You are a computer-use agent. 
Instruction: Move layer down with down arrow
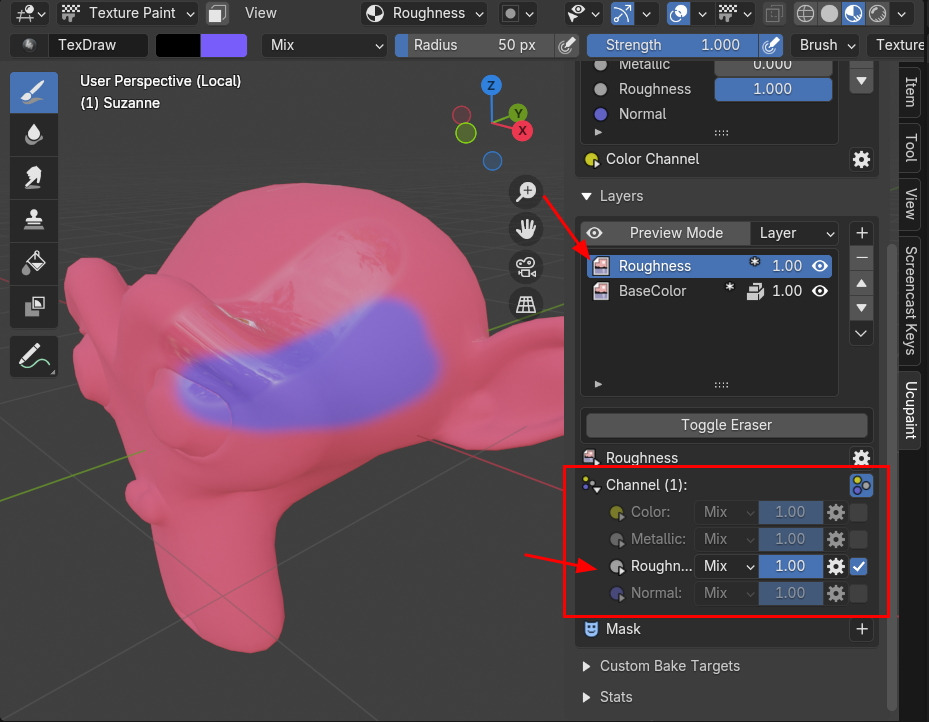click(x=861, y=308)
